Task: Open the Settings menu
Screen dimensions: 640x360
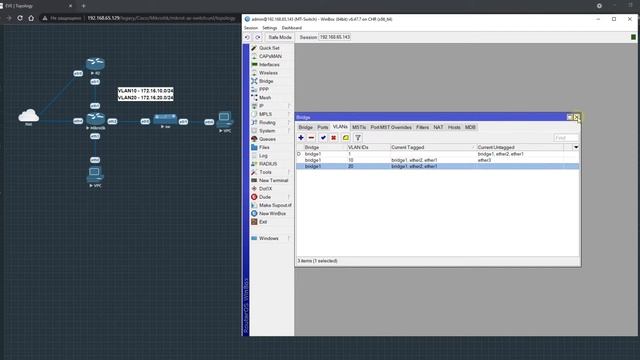Action: [x=269, y=28]
